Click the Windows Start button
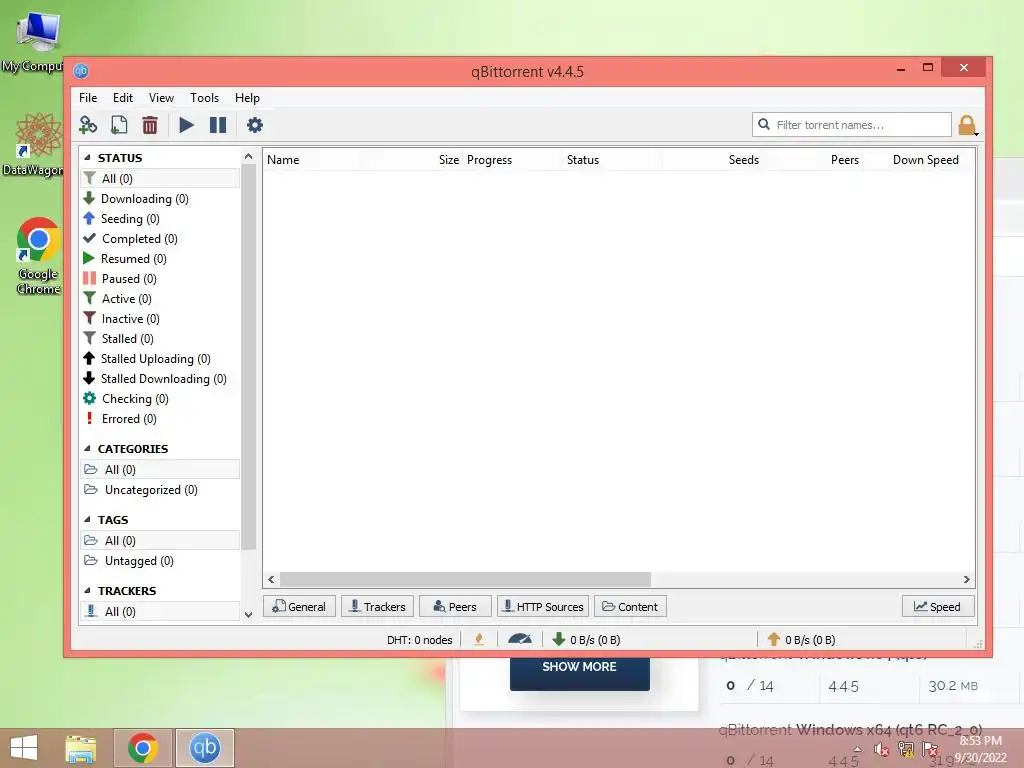 pos(24,748)
